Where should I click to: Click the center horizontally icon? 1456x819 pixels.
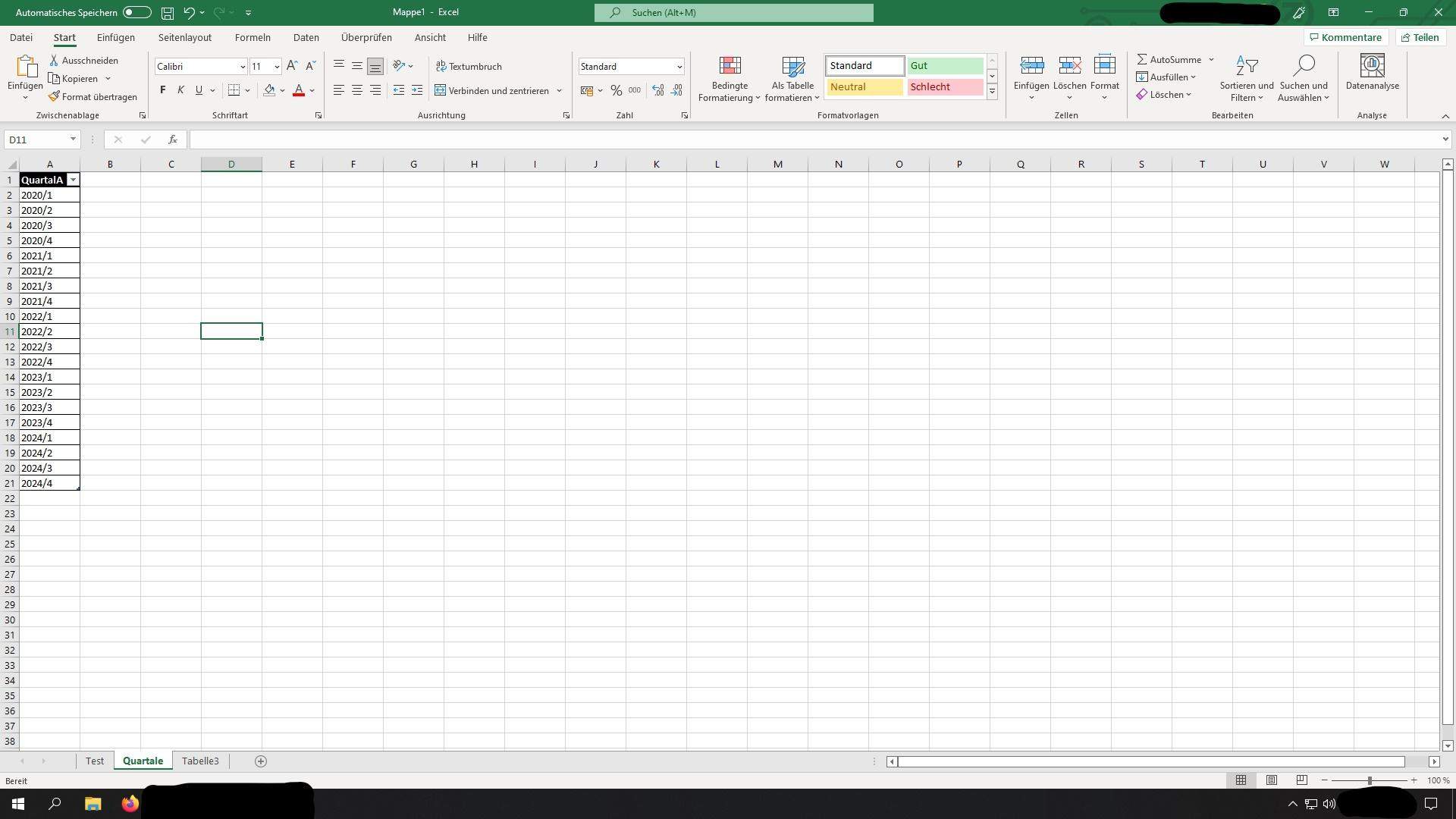click(357, 90)
